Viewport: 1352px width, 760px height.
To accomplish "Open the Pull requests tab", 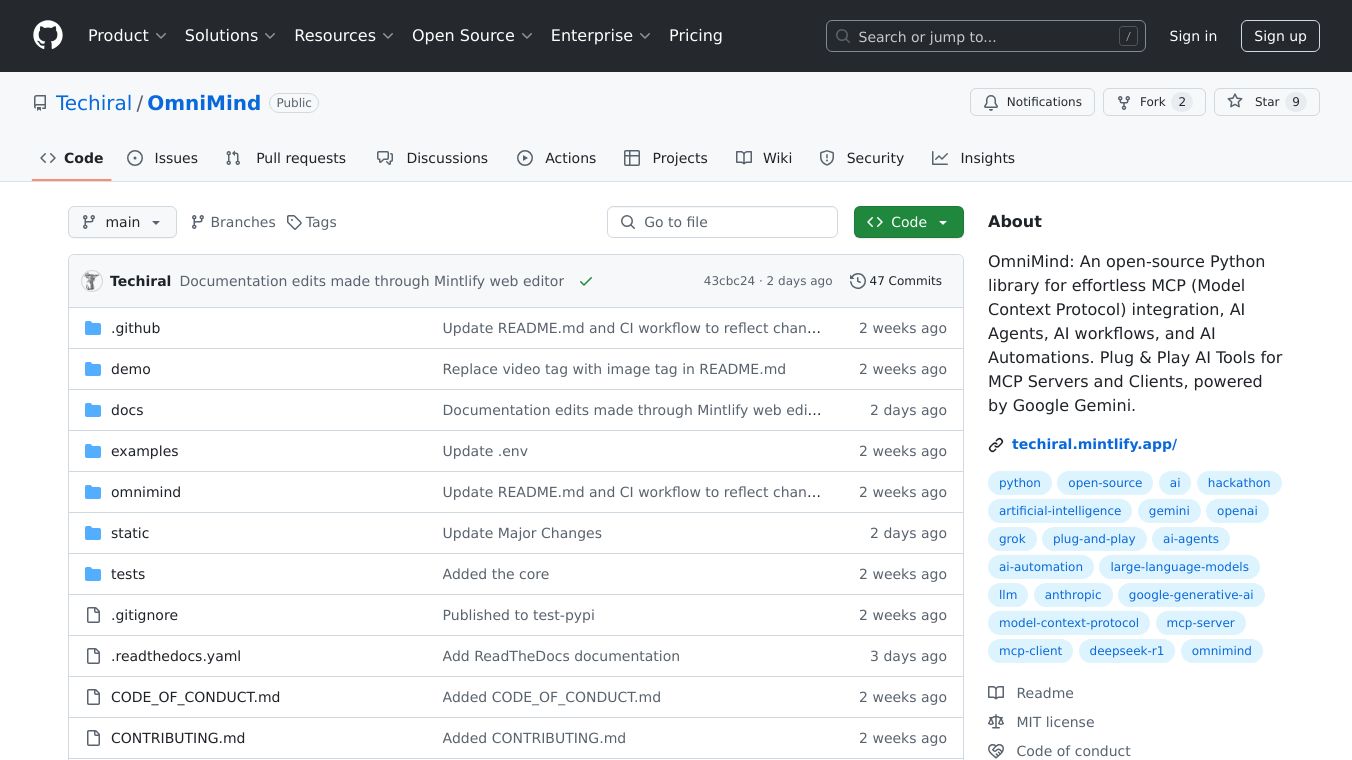I will [286, 158].
